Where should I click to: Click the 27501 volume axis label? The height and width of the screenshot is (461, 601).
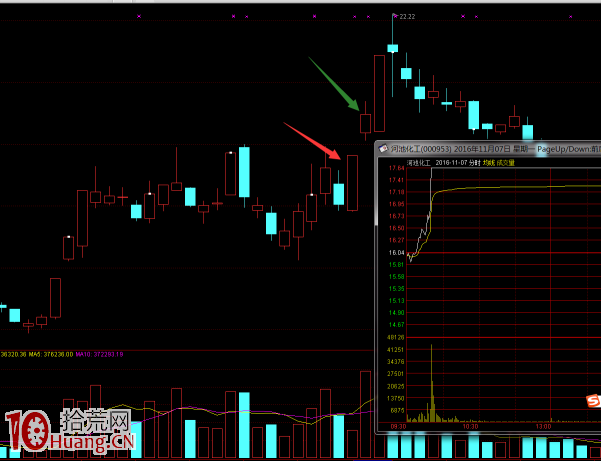coord(396,374)
